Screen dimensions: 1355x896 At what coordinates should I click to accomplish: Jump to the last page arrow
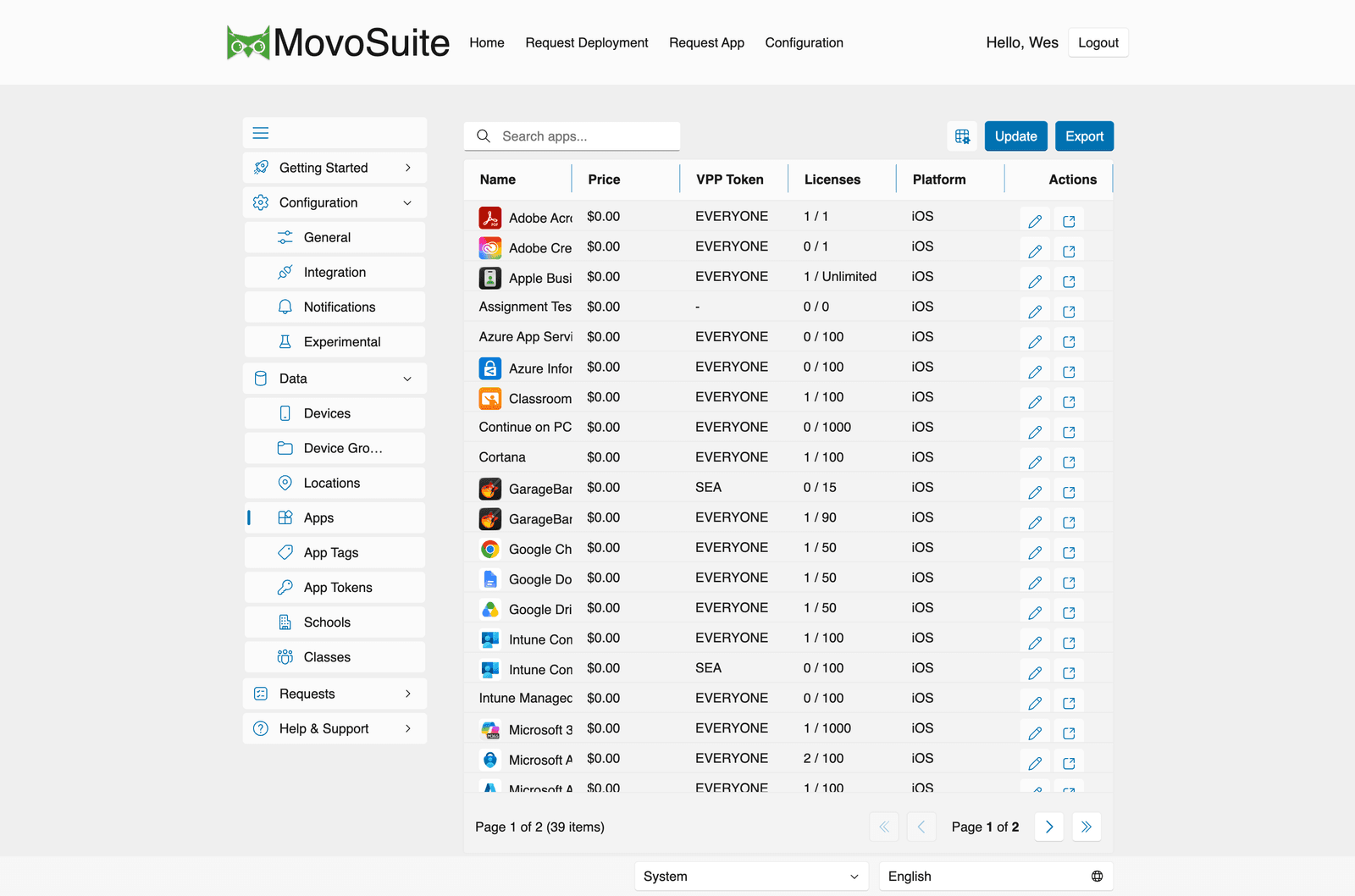[x=1087, y=827]
